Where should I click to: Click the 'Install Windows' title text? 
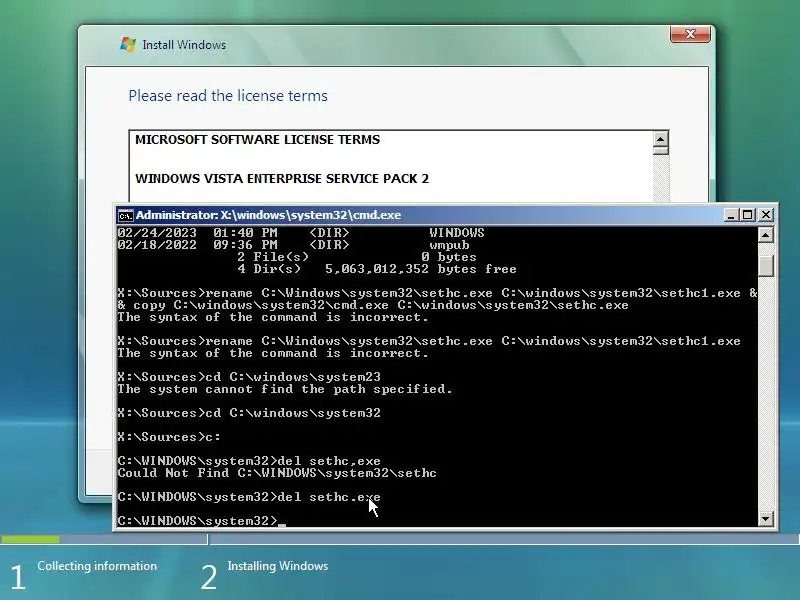coord(184,45)
